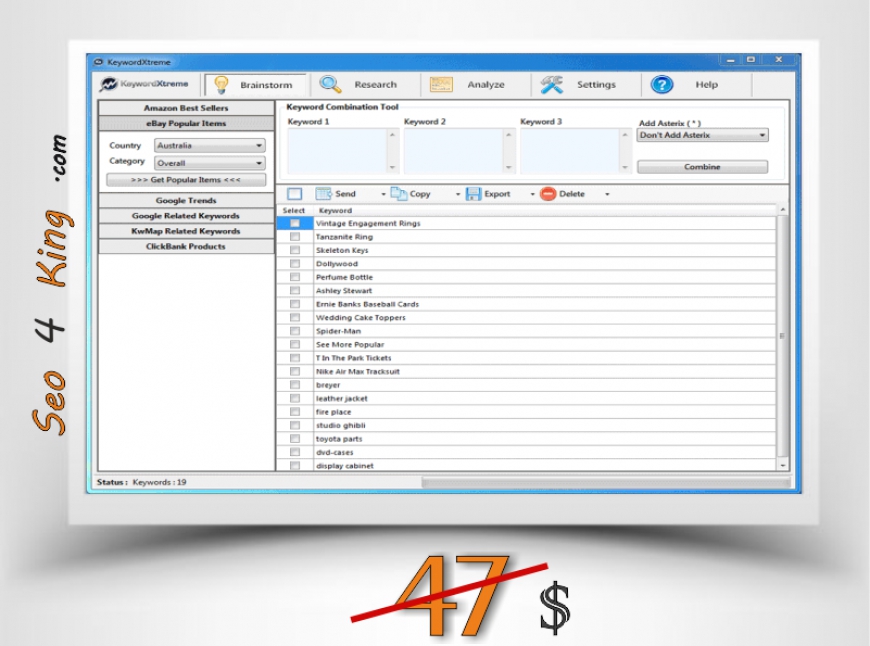The image size is (870, 646).
Task: Click the Get Popular Items button
Action: [x=186, y=180]
